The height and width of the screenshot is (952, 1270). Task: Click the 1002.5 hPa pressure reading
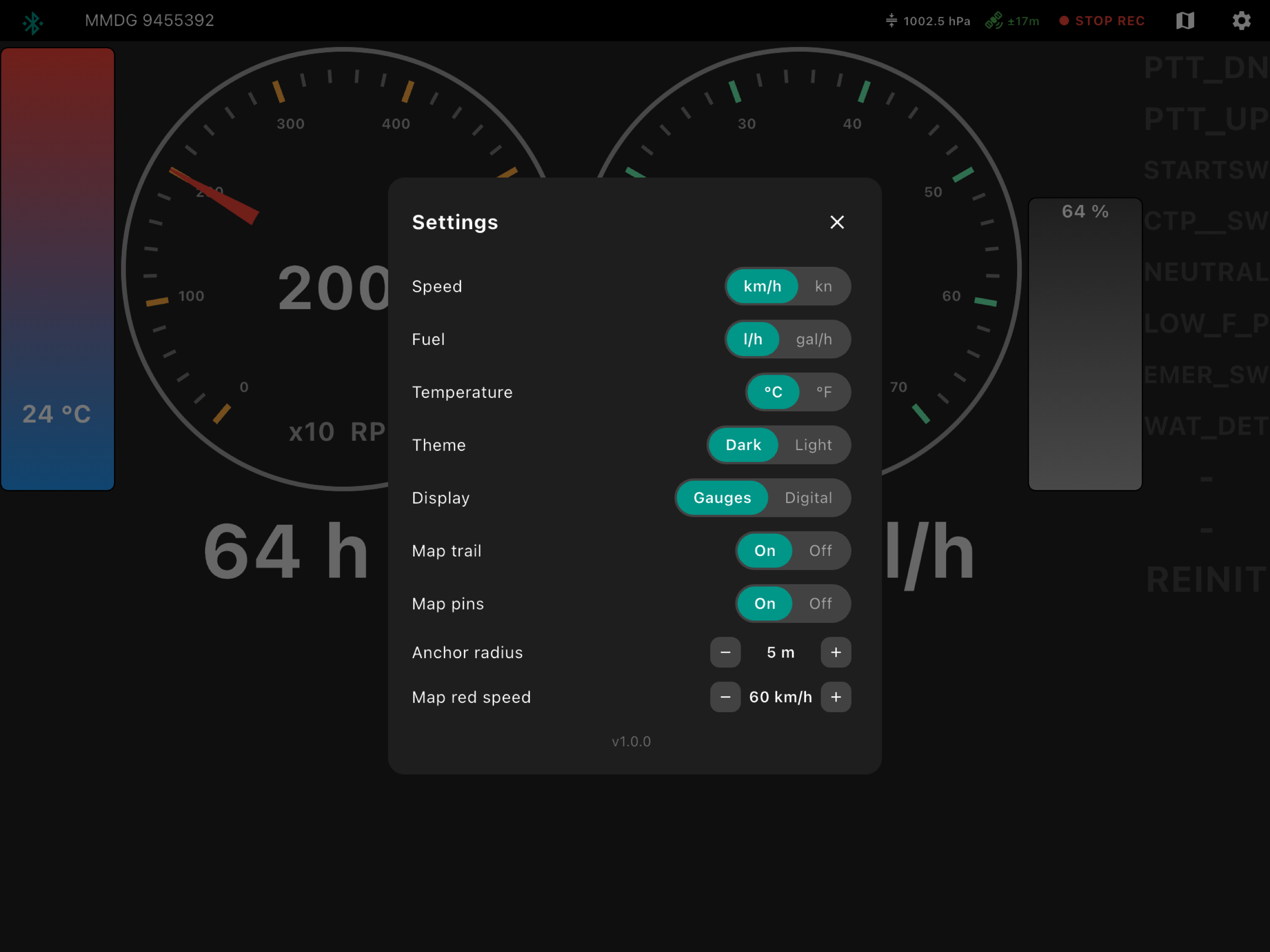[x=936, y=21]
